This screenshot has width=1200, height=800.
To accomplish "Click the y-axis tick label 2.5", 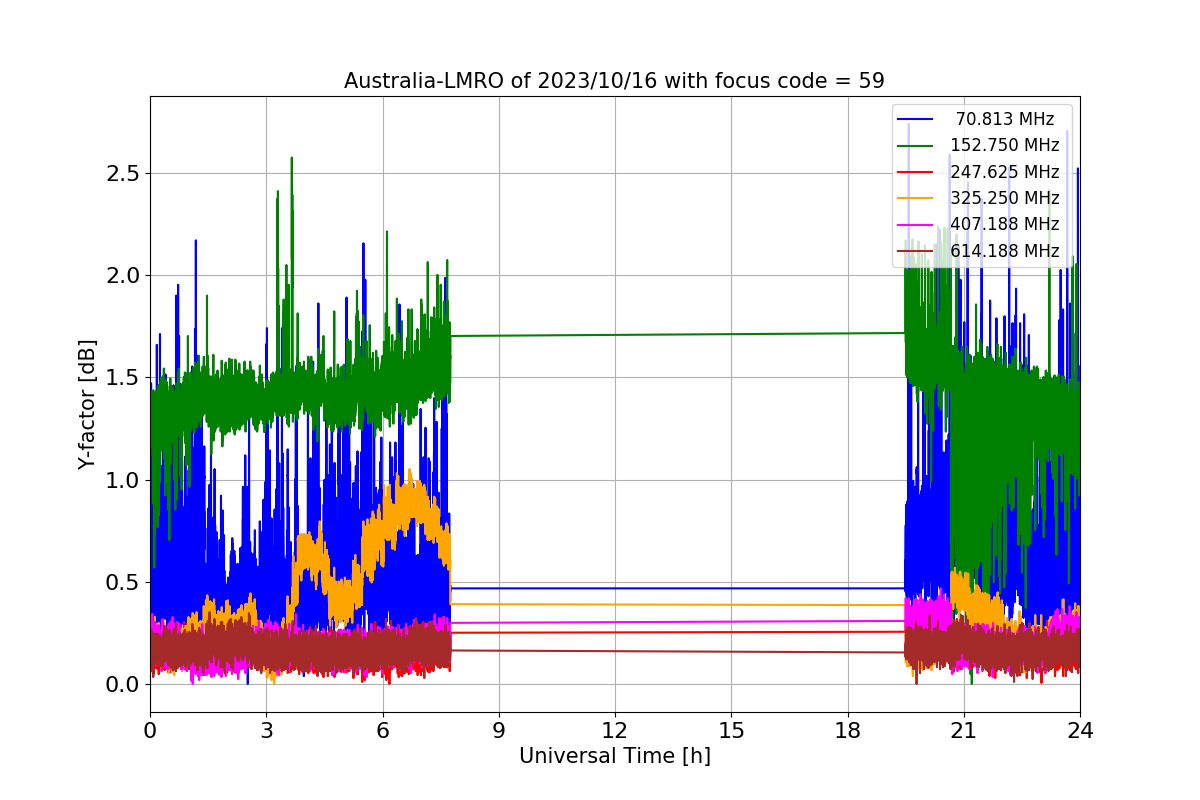I will pos(122,174).
